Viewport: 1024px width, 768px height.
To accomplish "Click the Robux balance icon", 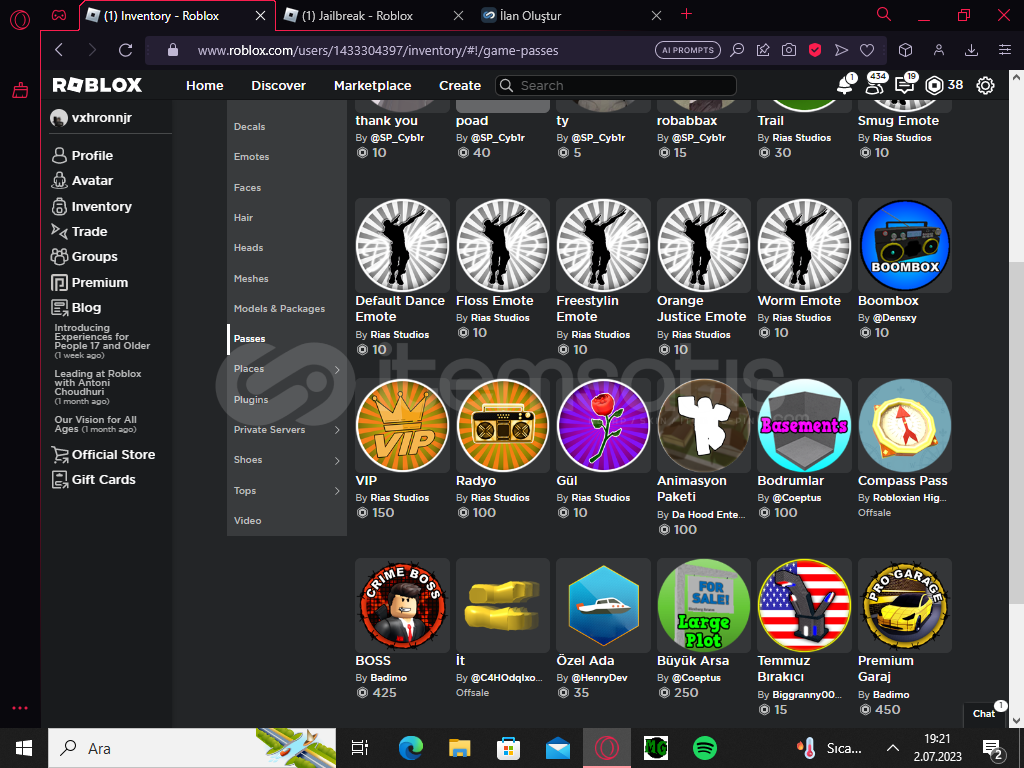I will (935, 85).
